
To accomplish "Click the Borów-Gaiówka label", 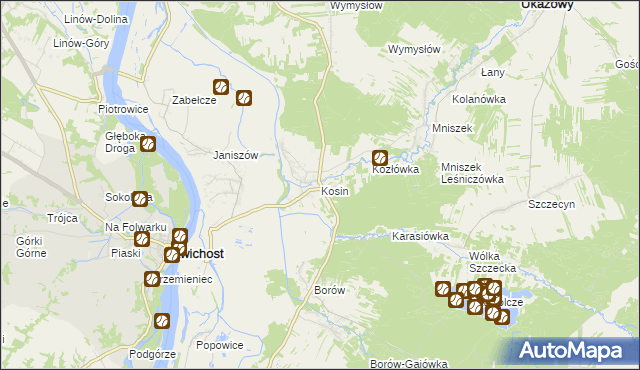I will pos(409,363).
